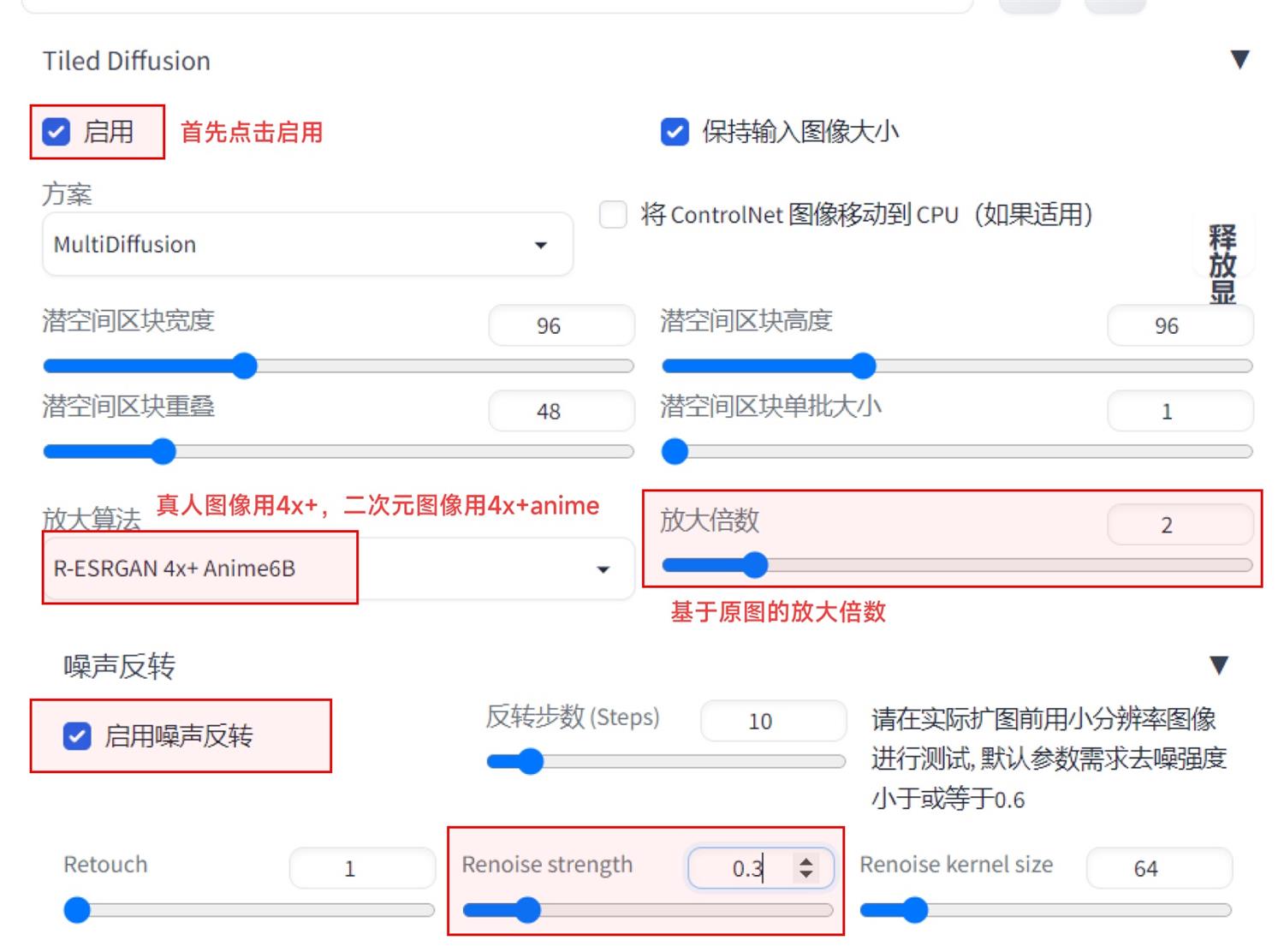Toggle 保持输入图像大小 checkbox

(675, 132)
